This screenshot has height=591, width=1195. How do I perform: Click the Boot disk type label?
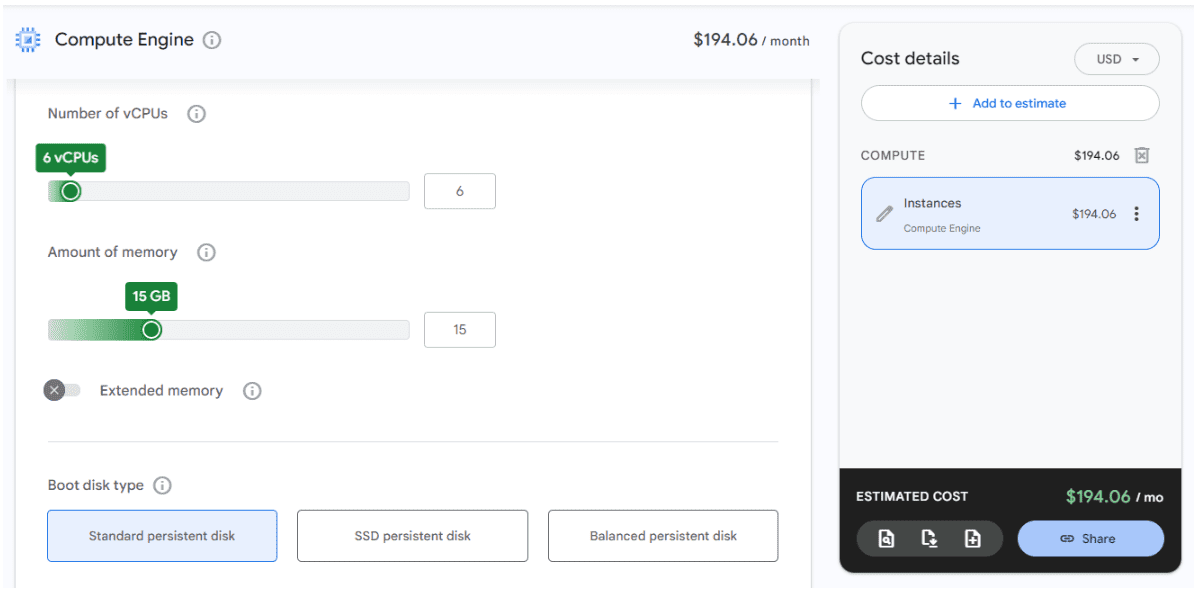pos(95,486)
